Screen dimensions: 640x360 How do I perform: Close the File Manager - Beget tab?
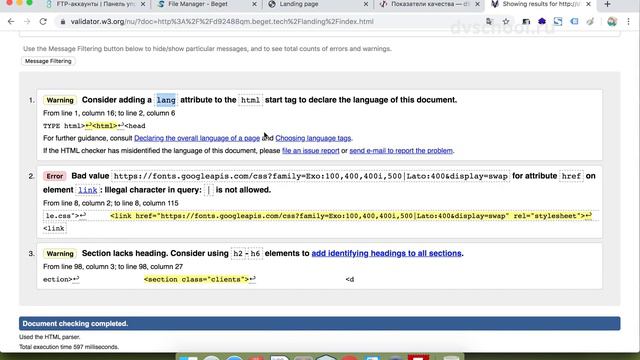[x=254, y=4]
